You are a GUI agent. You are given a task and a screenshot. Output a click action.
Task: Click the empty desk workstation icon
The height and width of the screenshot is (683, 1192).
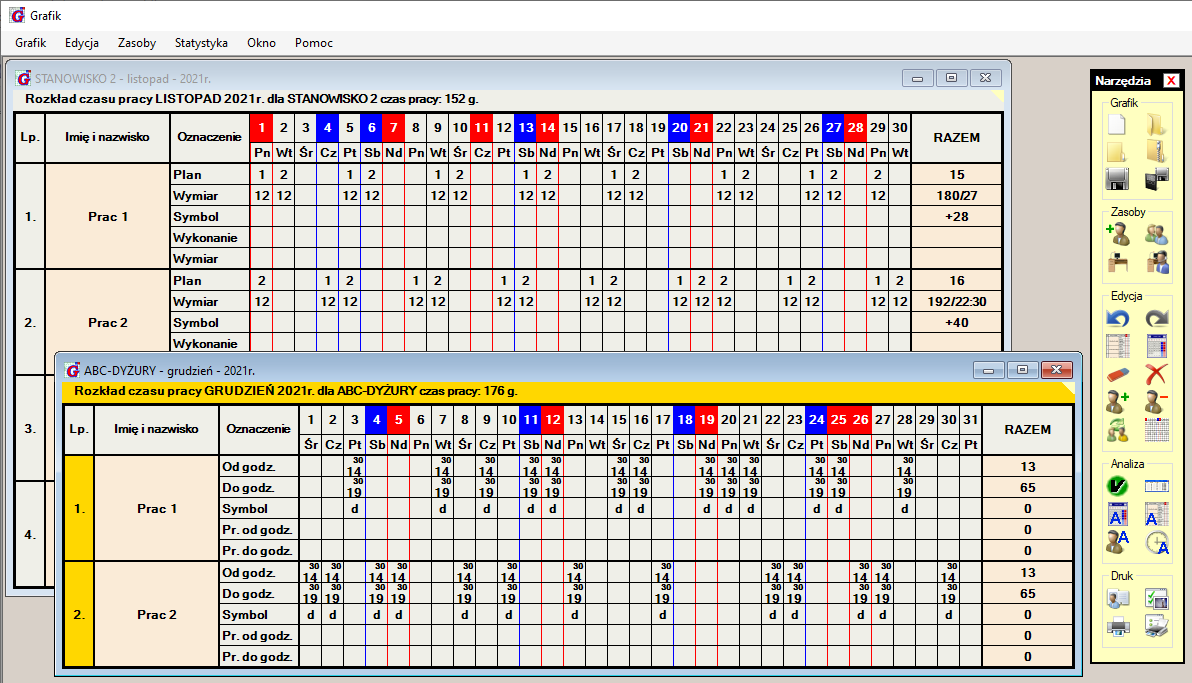(x=1117, y=263)
